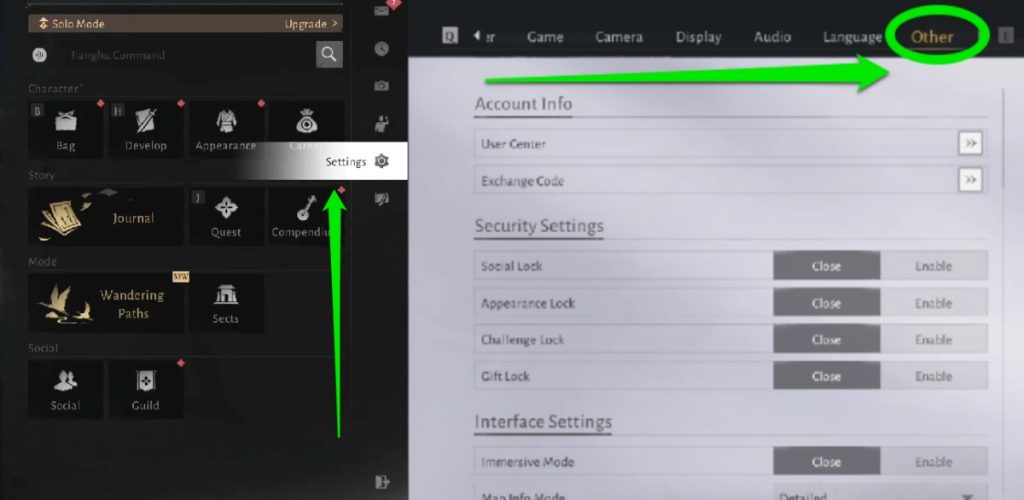Open the Develop character menu
1024x500 pixels.
click(146, 129)
